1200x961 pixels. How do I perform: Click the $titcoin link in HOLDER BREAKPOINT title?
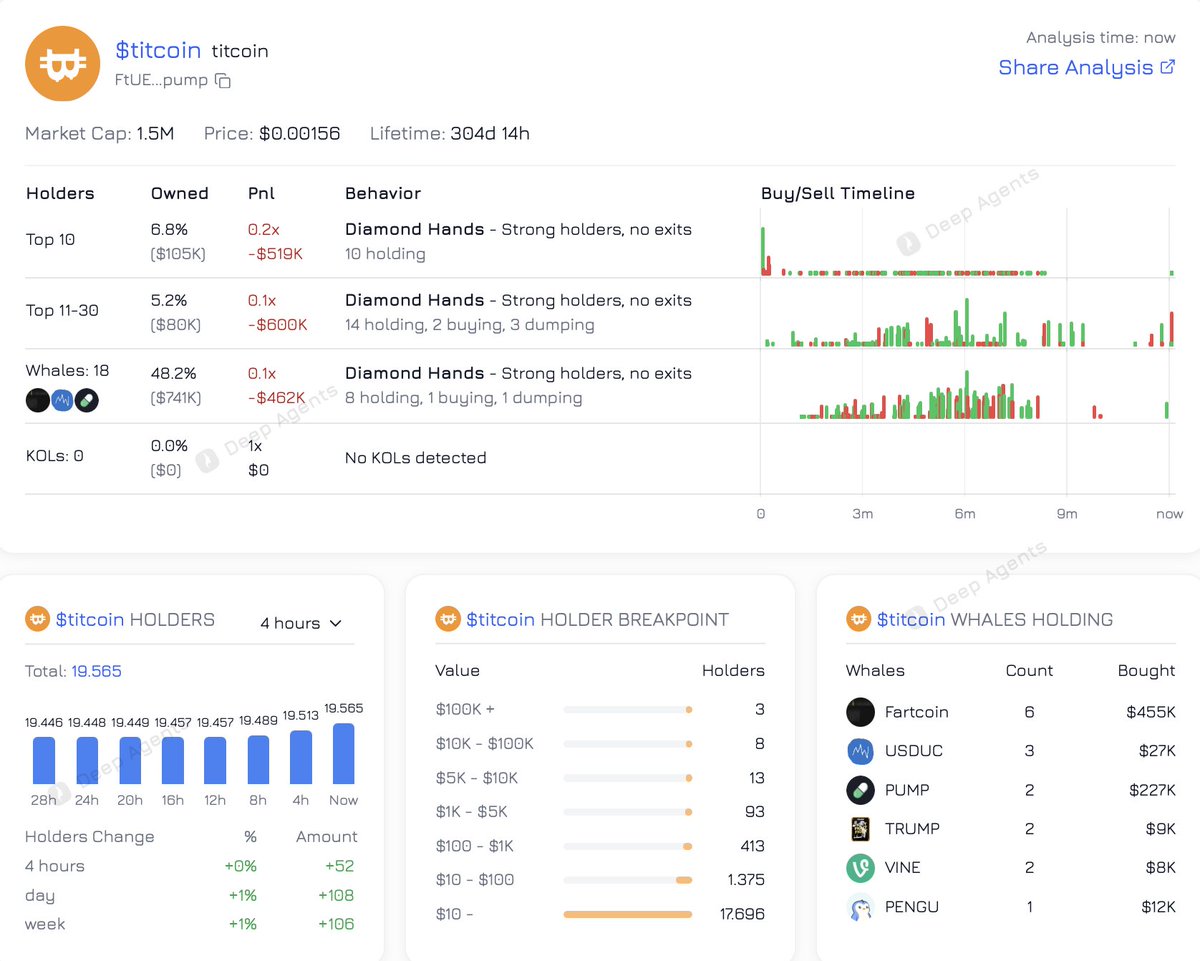501,619
